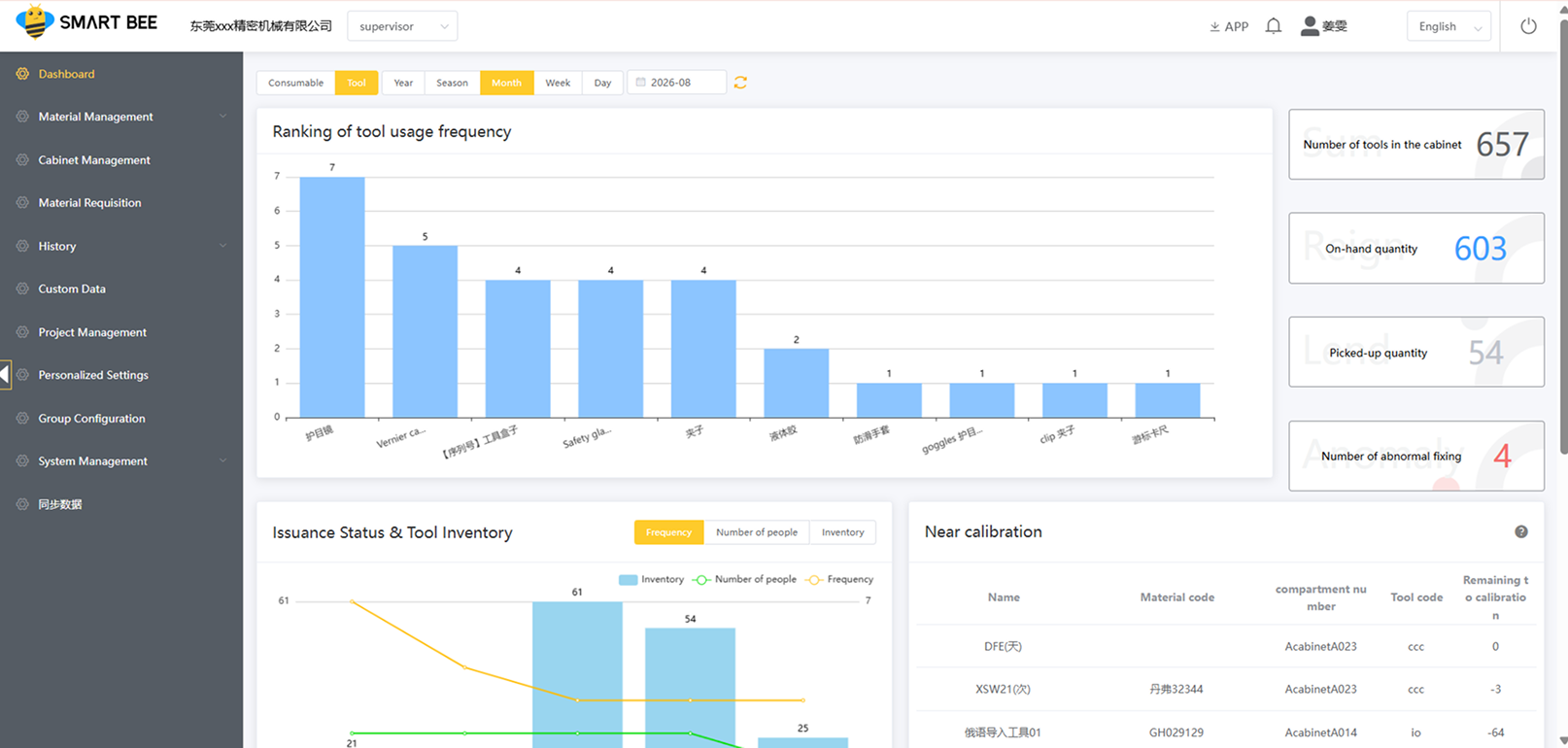Switch to Consumable view
Image resolution: width=1568 pixels, height=748 pixels.
tap(295, 83)
